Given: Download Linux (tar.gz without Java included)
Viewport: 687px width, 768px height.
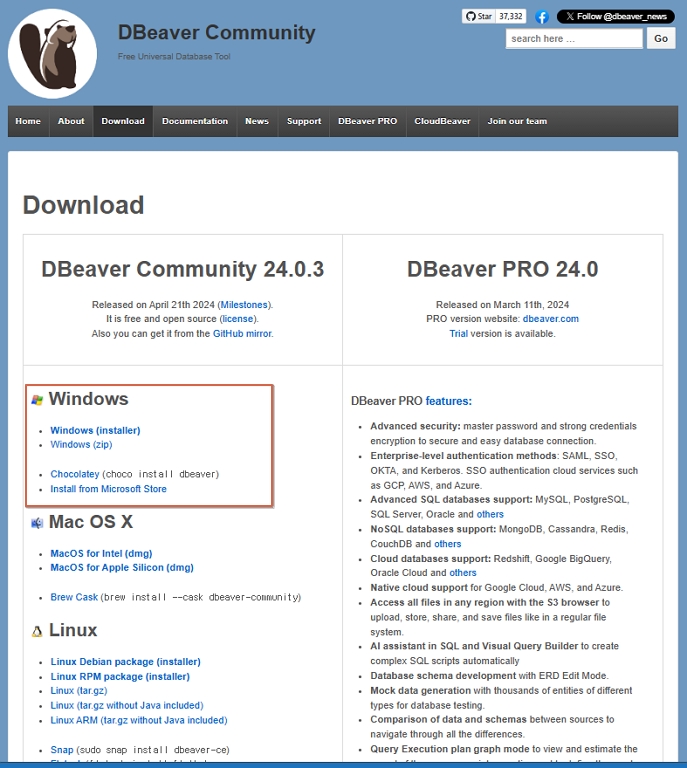Looking at the screenshot, I should (x=127, y=705).
